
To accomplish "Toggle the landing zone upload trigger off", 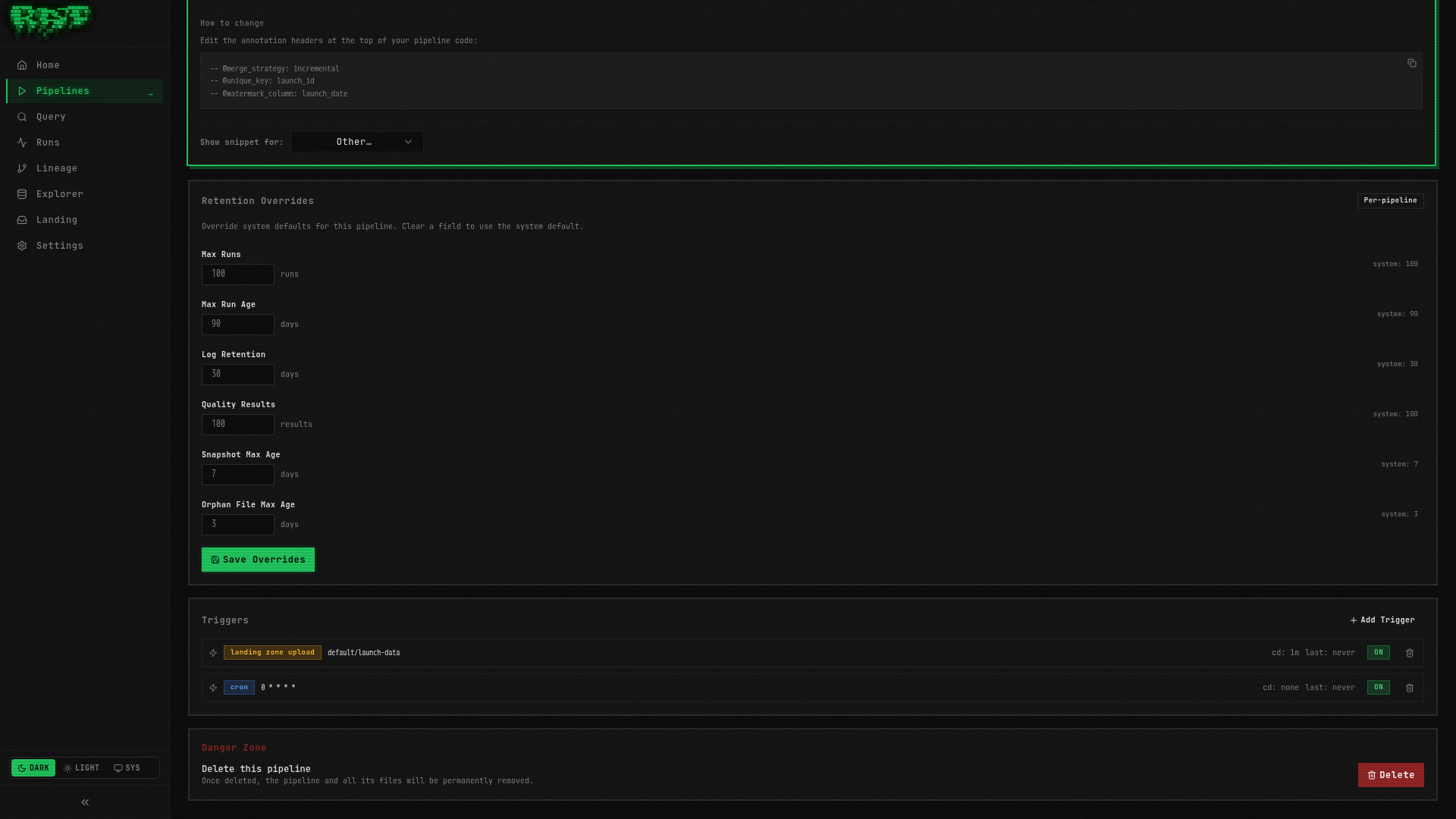I will click(1378, 652).
